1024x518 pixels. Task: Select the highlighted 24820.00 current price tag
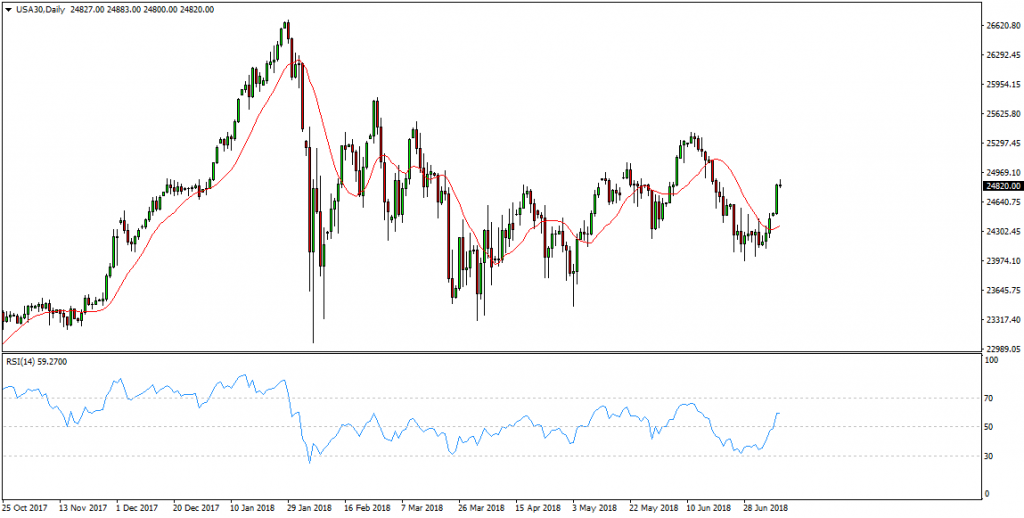[1002, 186]
